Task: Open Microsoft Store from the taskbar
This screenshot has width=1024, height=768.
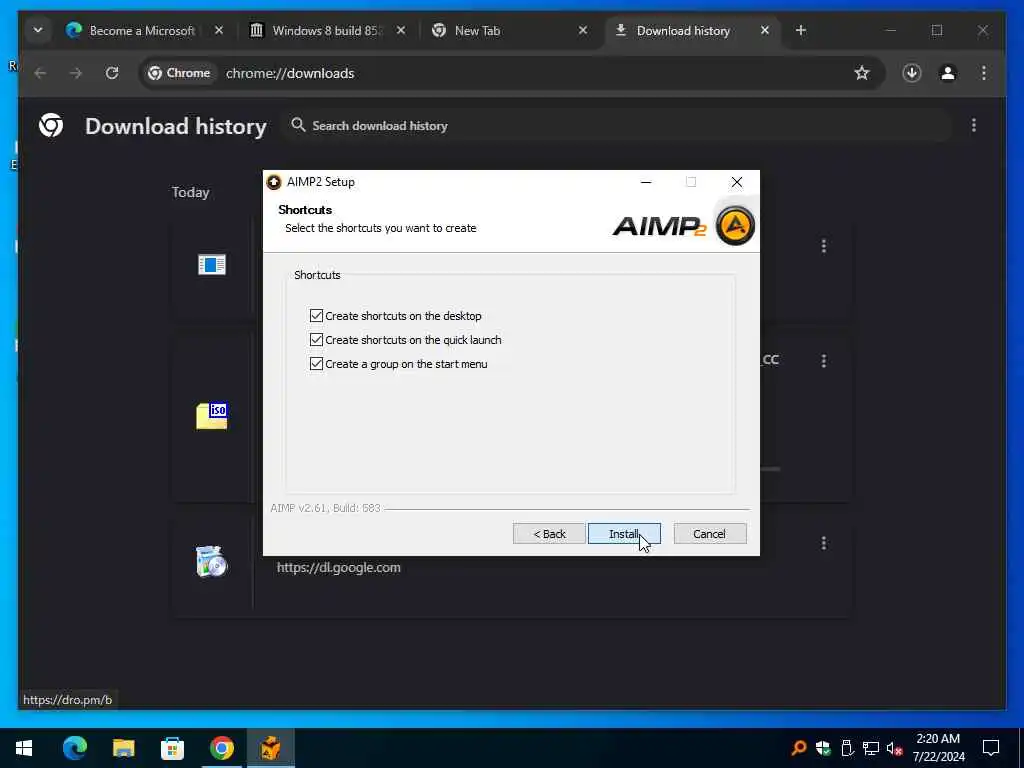Action: pos(172,748)
